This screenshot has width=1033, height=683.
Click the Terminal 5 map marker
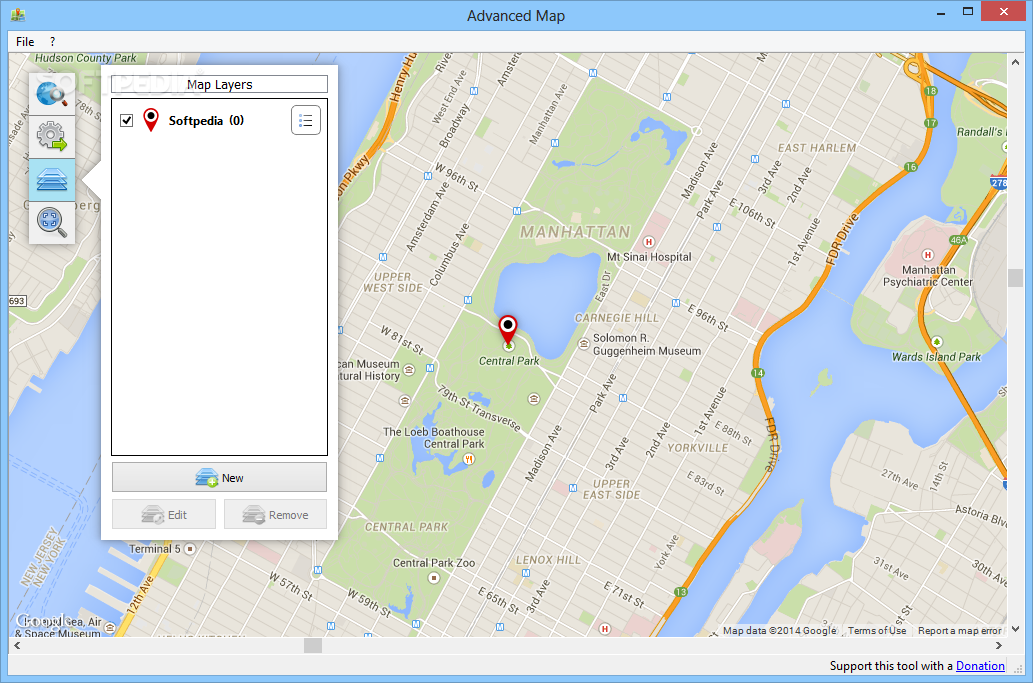point(190,549)
